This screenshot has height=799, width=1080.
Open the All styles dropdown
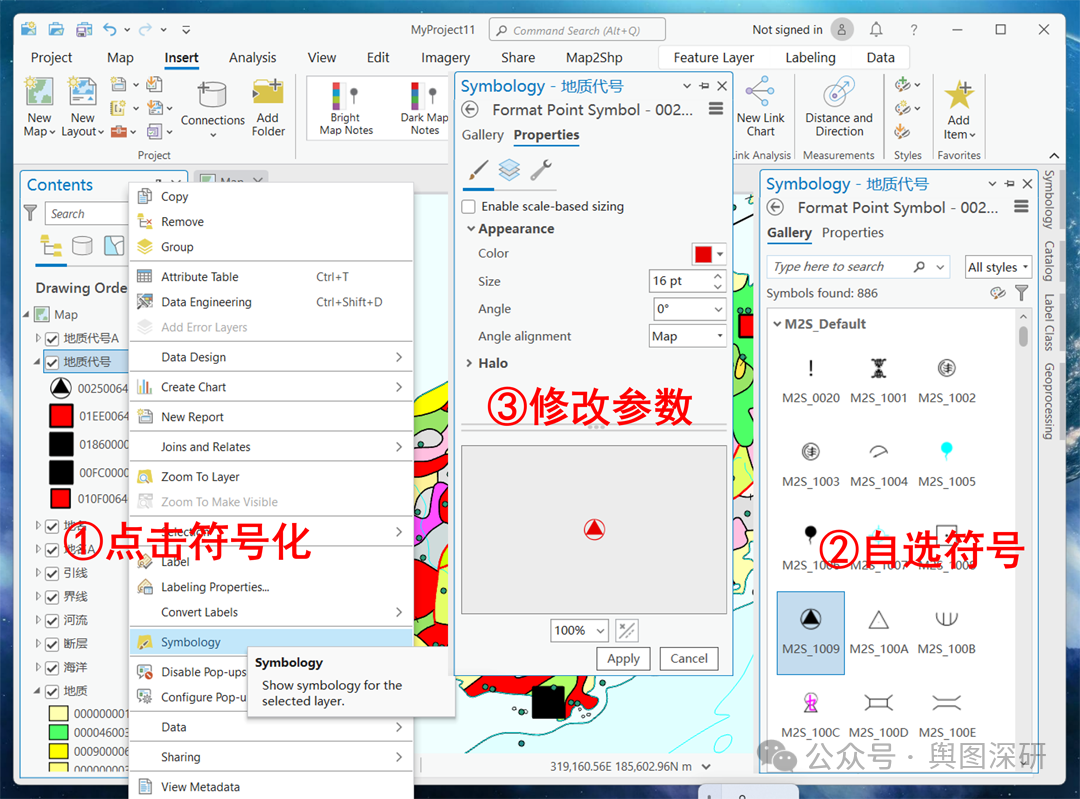click(997, 267)
